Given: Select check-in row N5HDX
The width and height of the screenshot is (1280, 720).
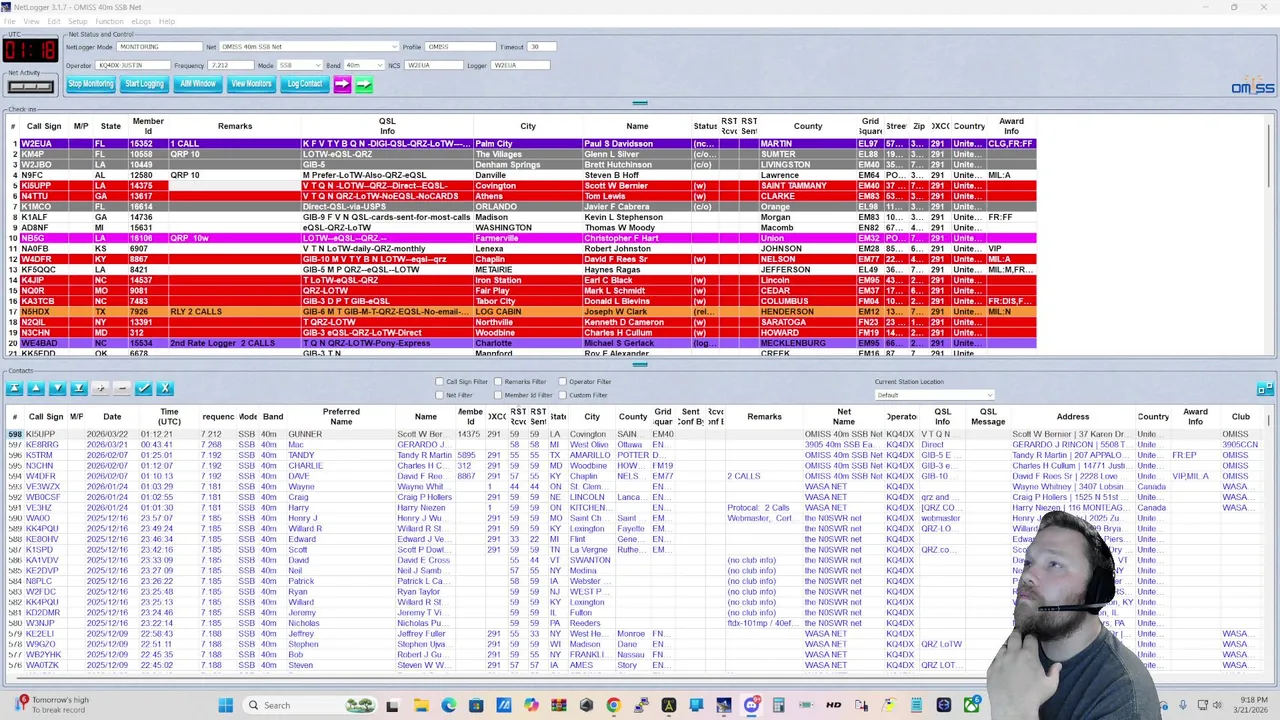Looking at the screenshot, I should point(520,312).
